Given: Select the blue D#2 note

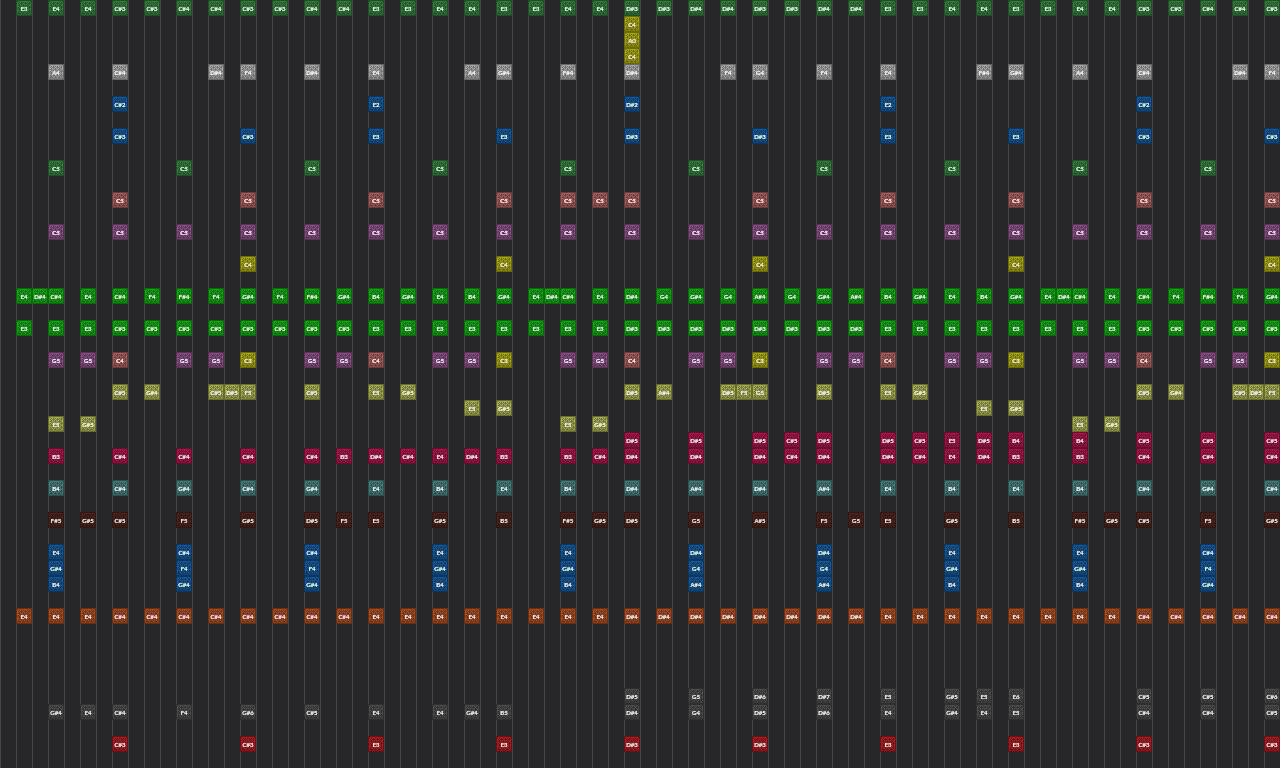Looking at the screenshot, I should [x=632, y=104].
